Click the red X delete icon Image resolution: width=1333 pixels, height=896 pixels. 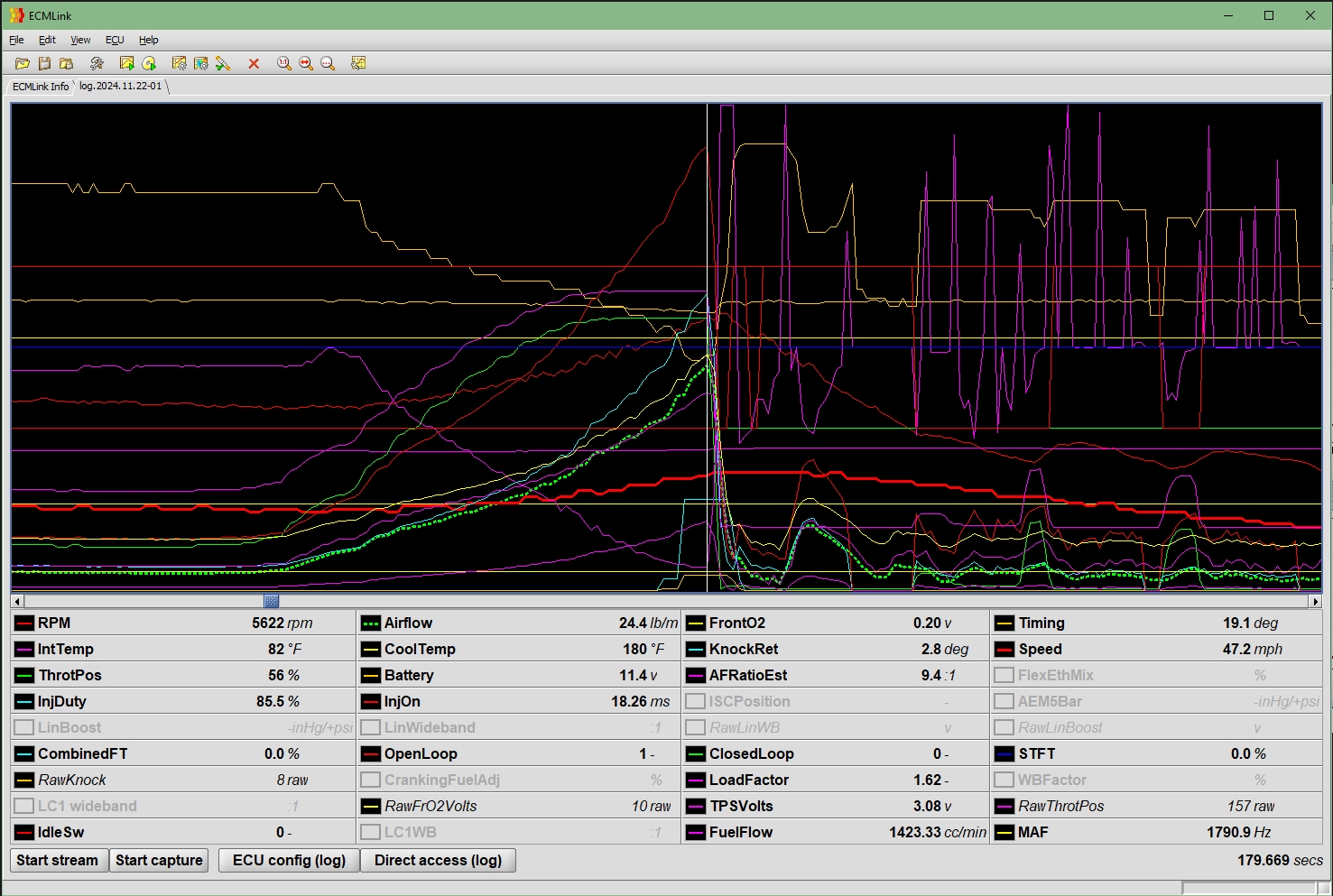point(254,63)
